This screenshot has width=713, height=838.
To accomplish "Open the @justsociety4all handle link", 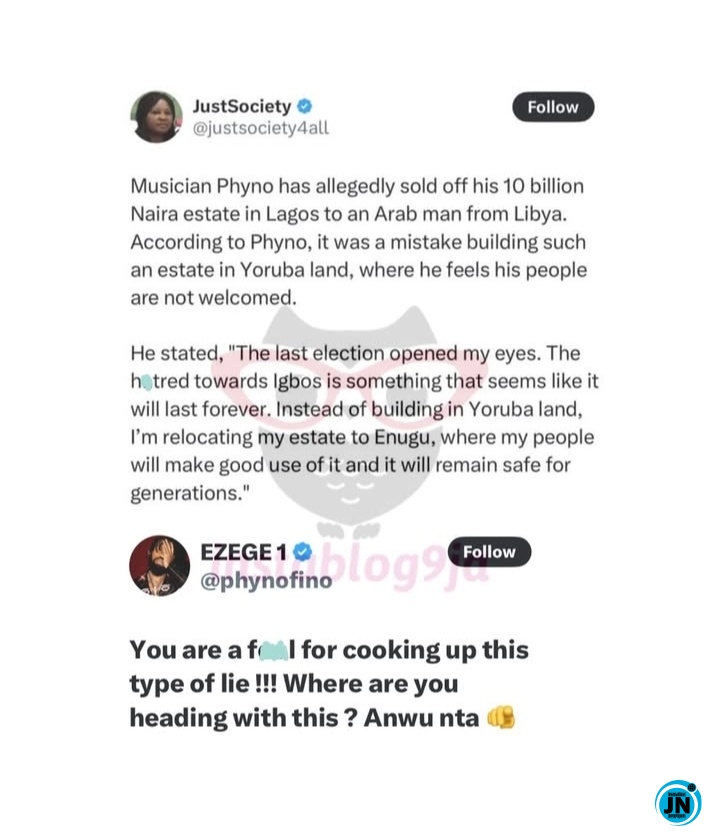I will 260,128.
